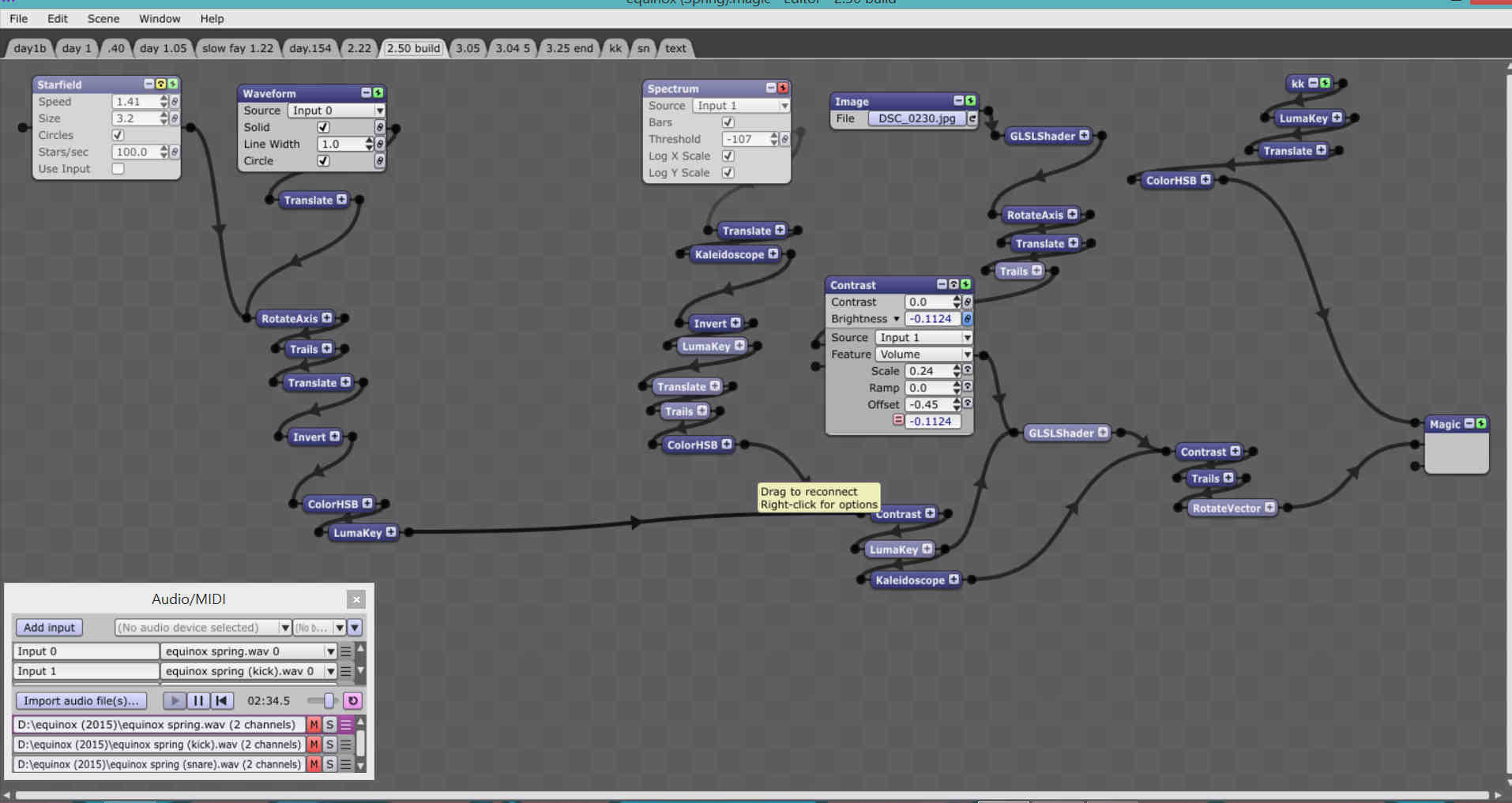Viewport: 1512px width, 803px height.
Task: Switch to the slow fay 1.22 scene tab
Action: click(237, 48)
